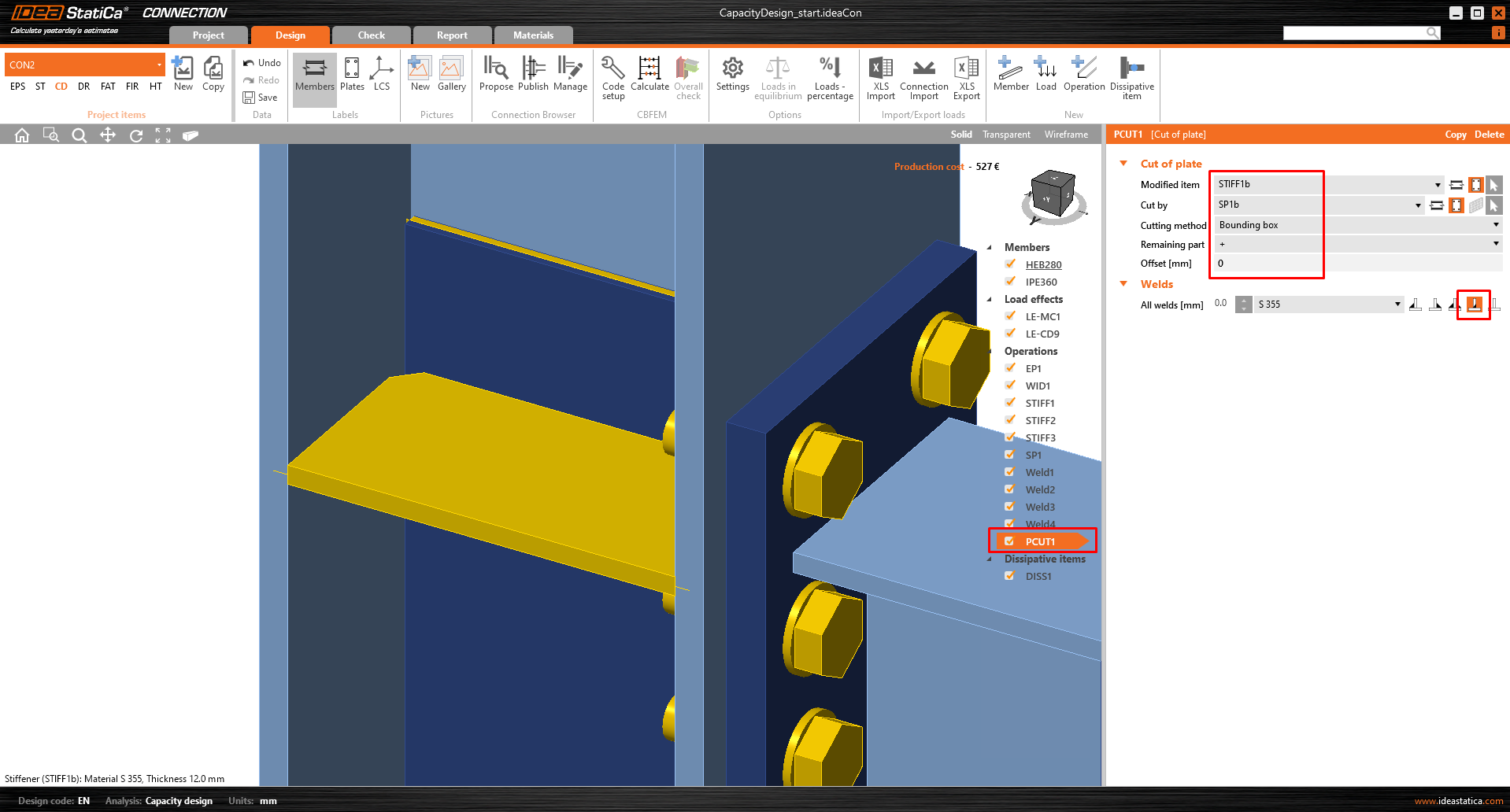Click the home view icon
1510x812 pixels.
[22, 135]
